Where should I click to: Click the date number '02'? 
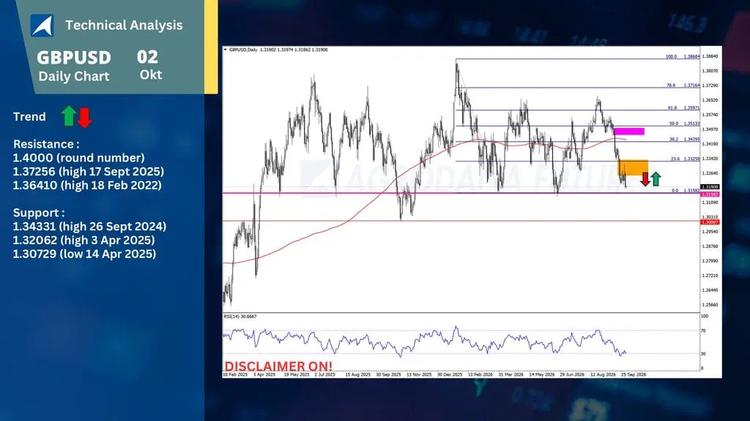click(x=147, y=57)
